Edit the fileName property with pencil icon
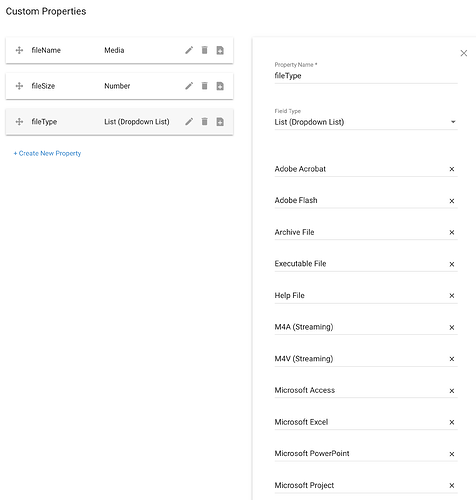This screenshot has height=500, width=476. coord(189,50)
